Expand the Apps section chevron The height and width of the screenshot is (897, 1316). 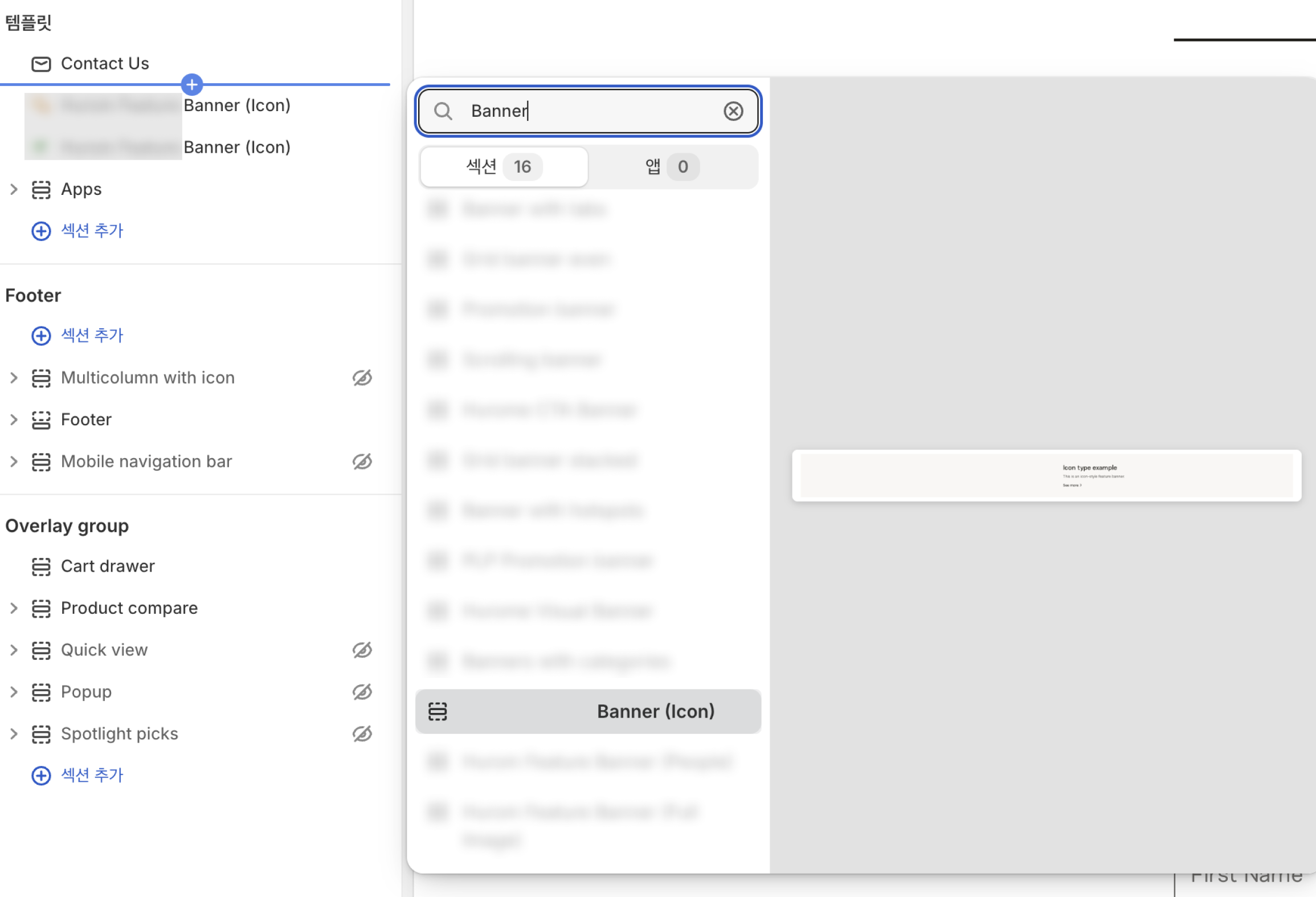(x=14, y=189)
